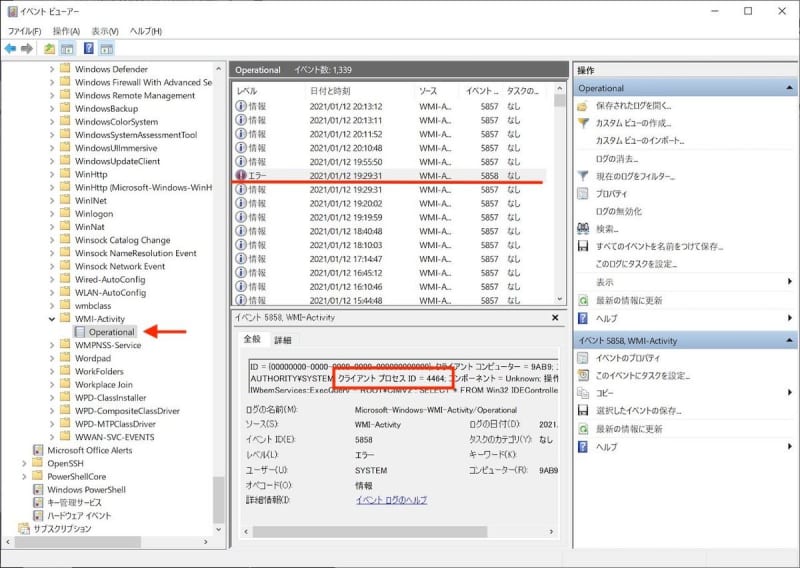This screenshot has width=800, height=568.
Task: Click the サブスクリプション tree icon
Action: point(24,528)
